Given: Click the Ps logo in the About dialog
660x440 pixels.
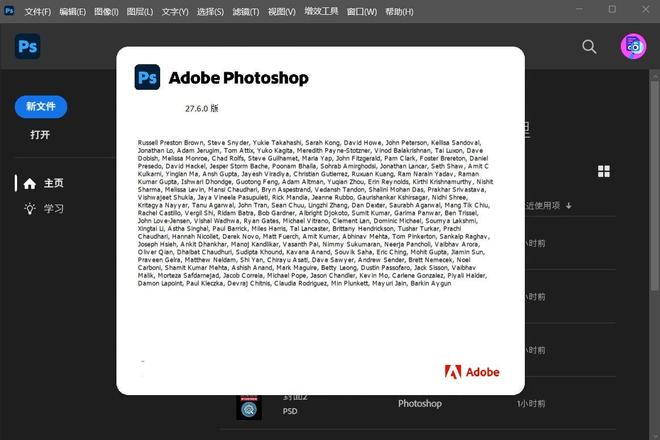Looking at the screenshot, I should tap(147, 77).
